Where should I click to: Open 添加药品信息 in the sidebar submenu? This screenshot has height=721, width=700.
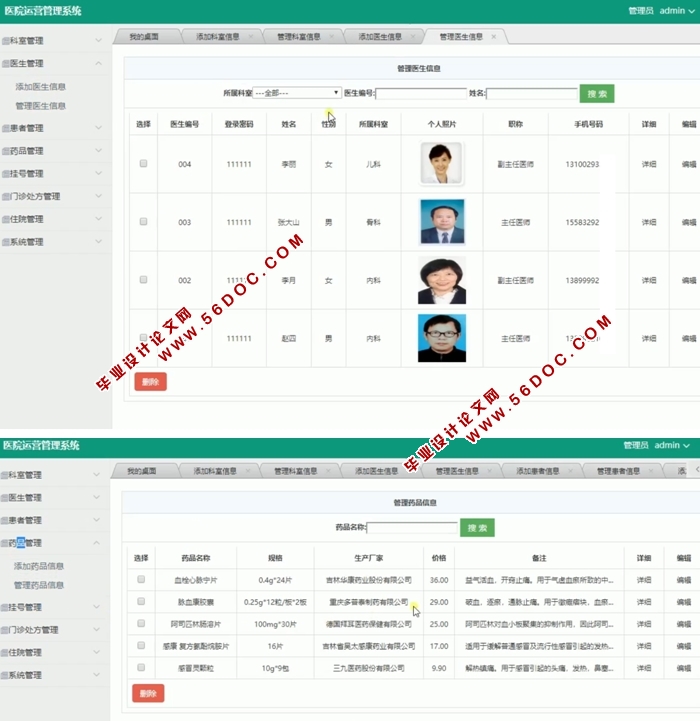coord(39,566)
